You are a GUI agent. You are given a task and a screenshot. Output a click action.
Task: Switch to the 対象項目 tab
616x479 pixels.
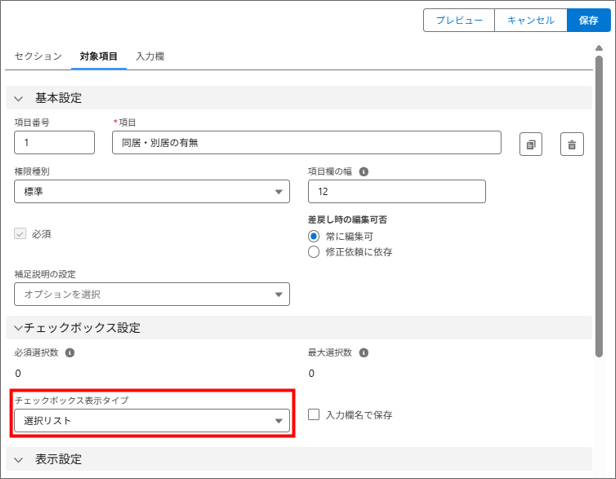point(99,56)
